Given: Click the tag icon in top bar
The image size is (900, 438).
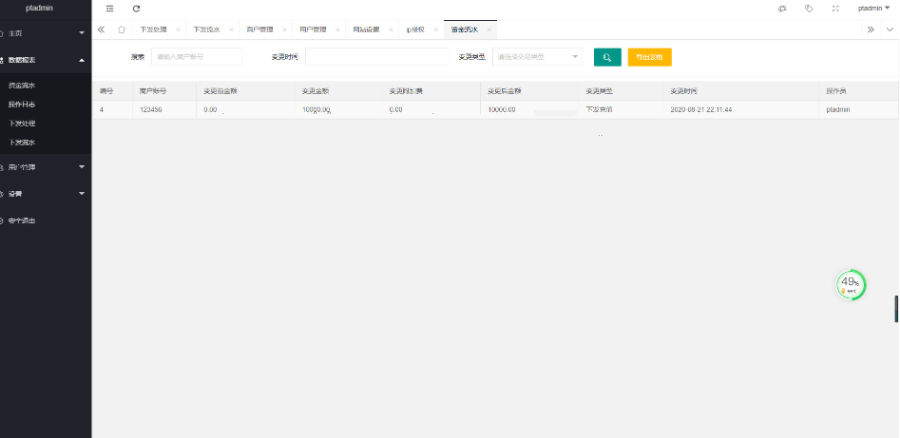Looking at the screenshot, I should coord(808,8).
